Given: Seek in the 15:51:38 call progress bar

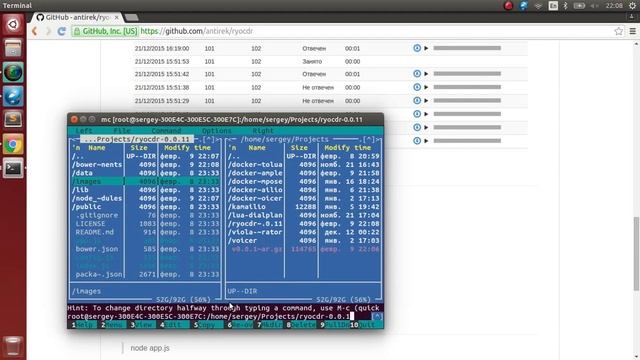Looking at the screenshot, I should 467,87.
